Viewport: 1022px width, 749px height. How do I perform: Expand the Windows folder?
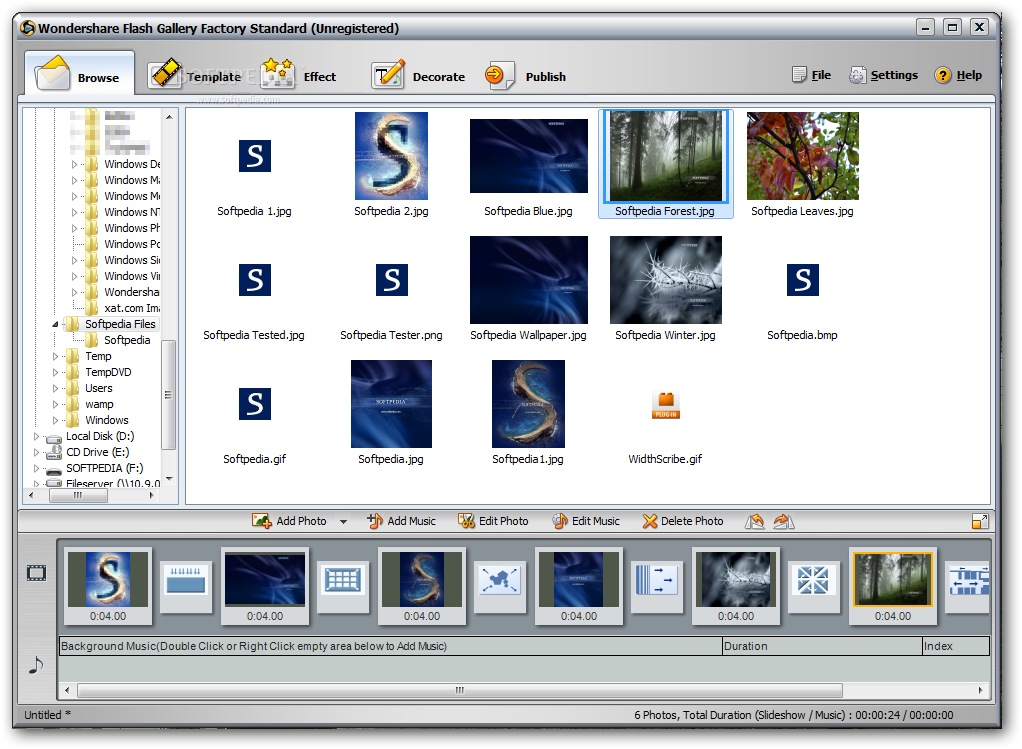(55, 420)
